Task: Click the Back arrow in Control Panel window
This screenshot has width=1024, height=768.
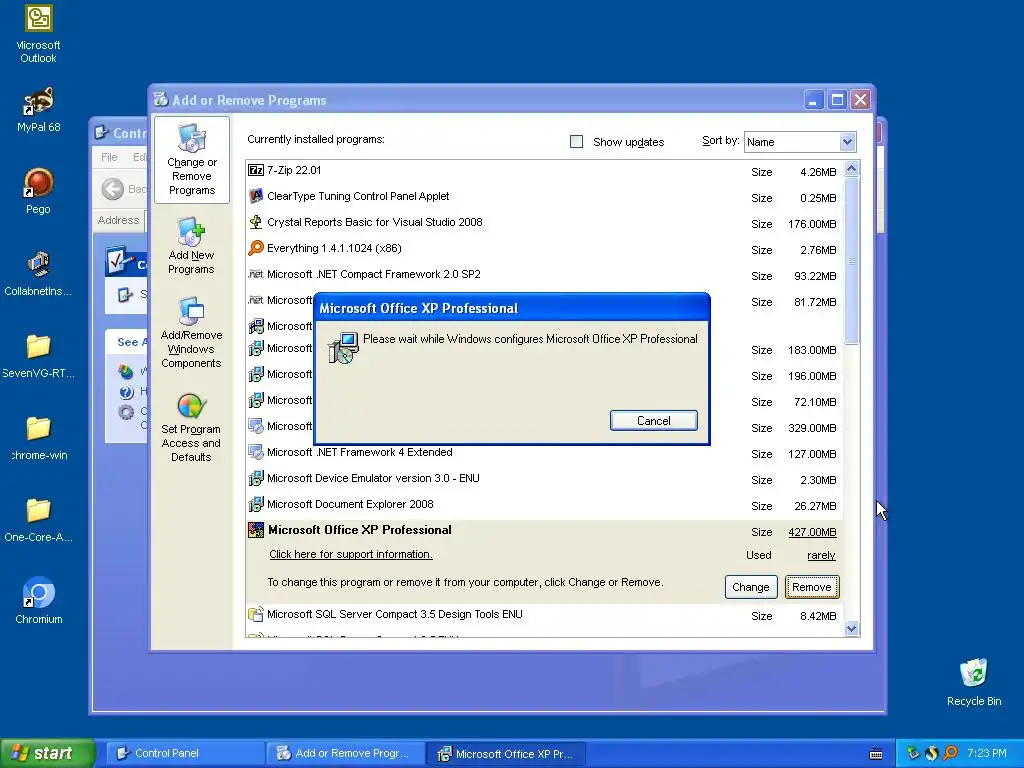Action: click(113, 189)
